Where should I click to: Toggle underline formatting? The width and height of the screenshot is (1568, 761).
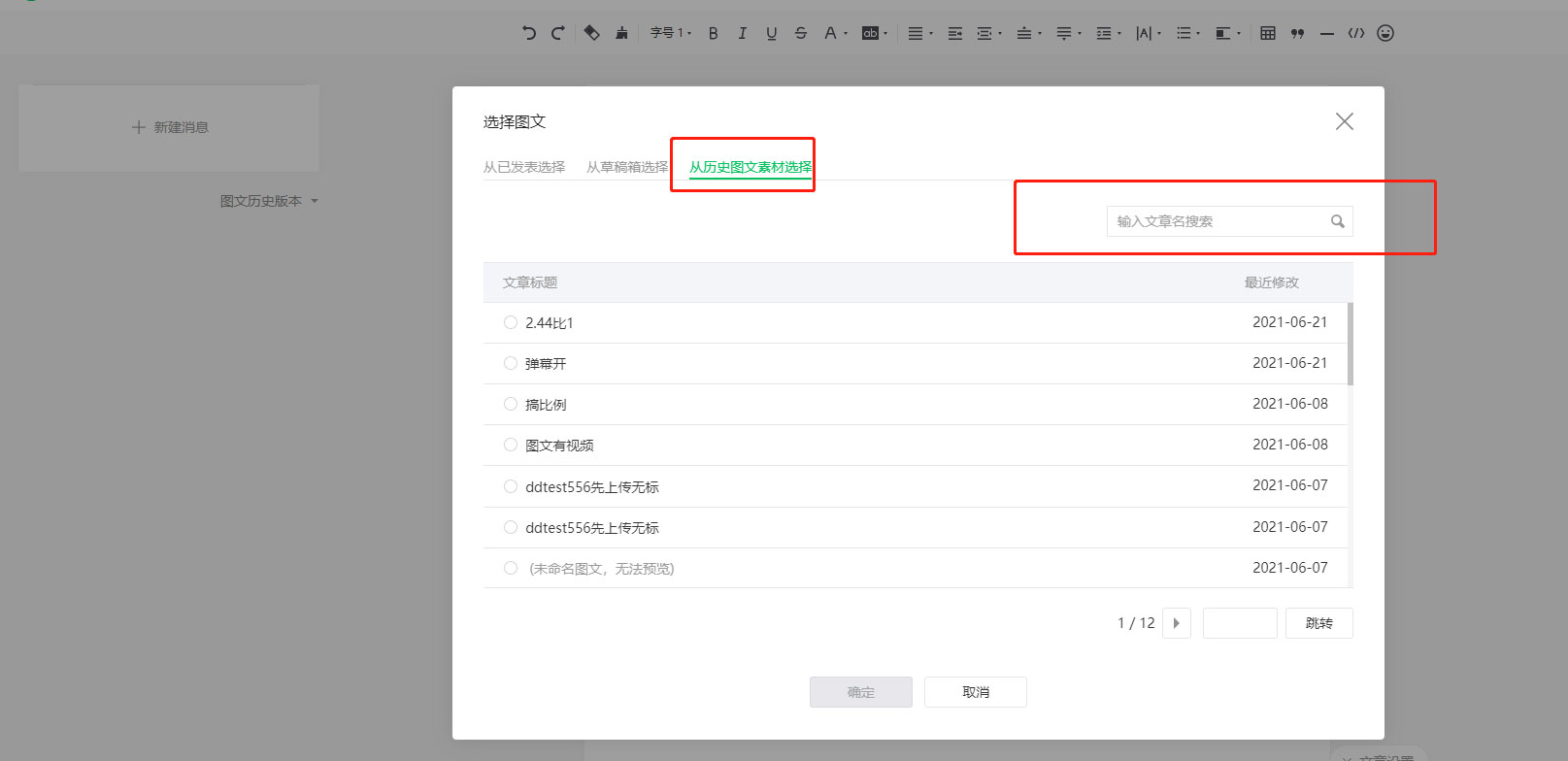771,33
